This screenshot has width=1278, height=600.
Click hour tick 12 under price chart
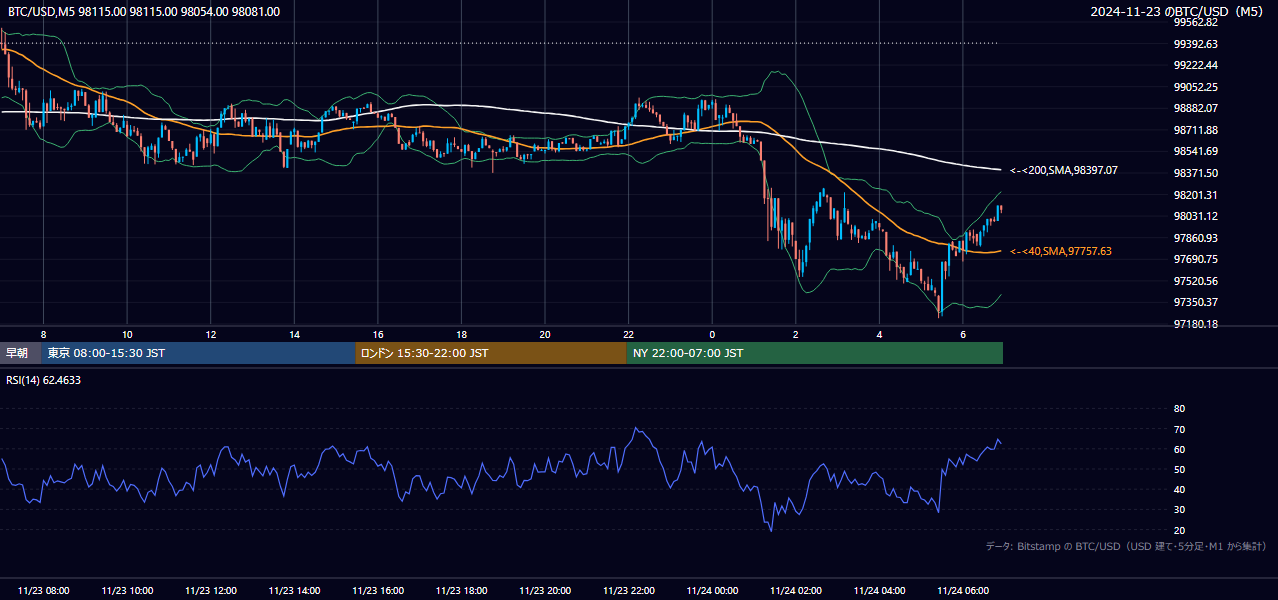[211, 334]
